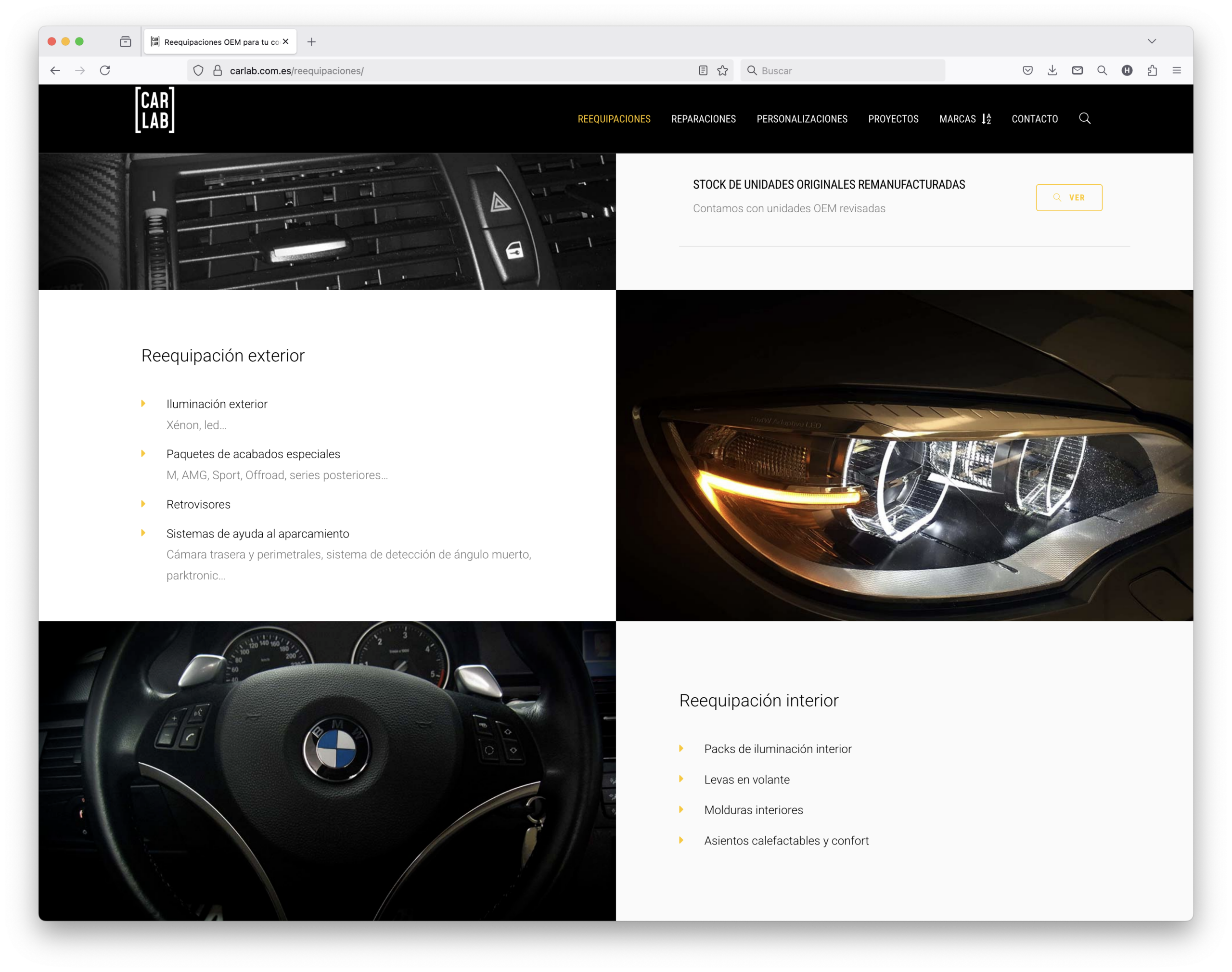Click the mail envelope toolbar icon
This screenshot has width=1232, height=972.
[x=1077, y=71]
